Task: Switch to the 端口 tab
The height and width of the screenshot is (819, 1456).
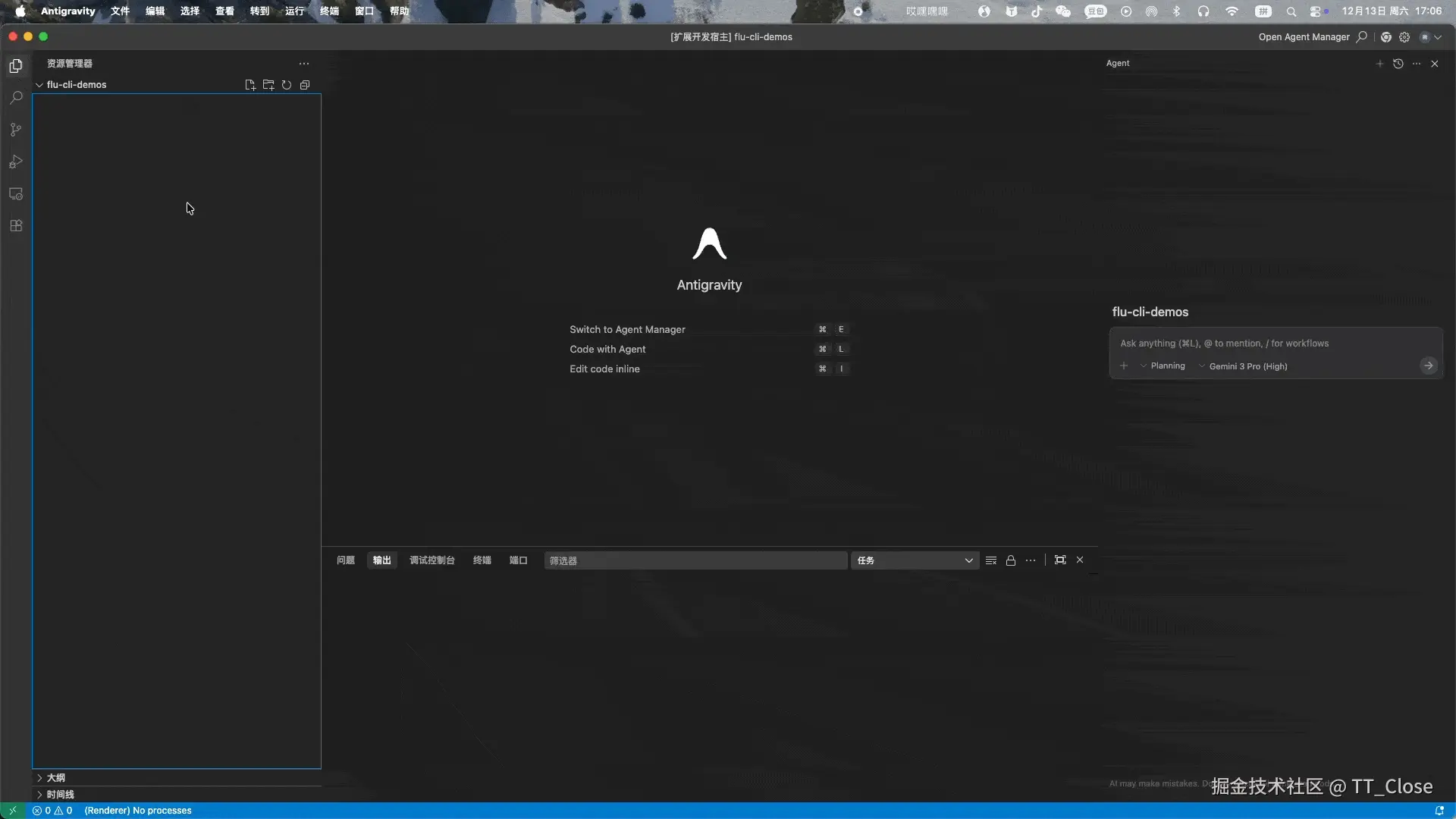Action: click(519, 560)
